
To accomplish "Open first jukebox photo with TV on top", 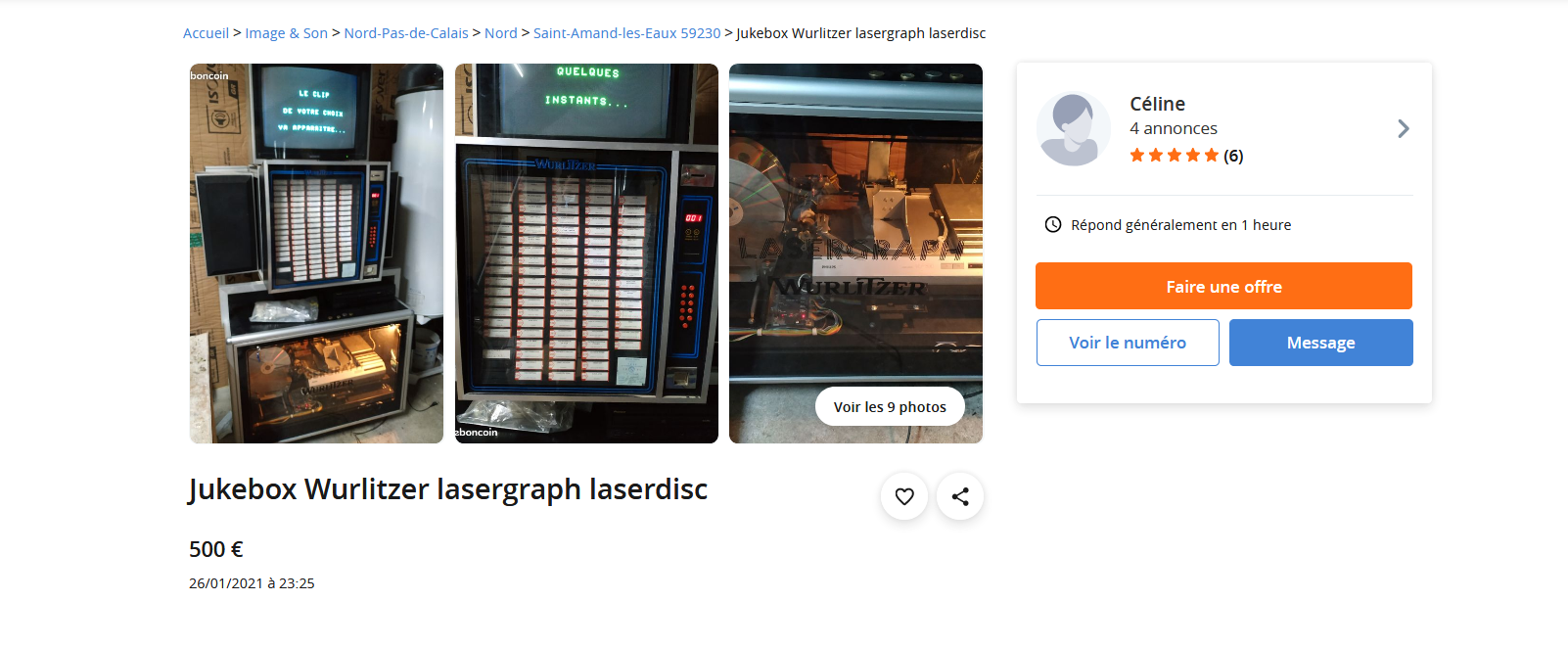I will point(316,254).
